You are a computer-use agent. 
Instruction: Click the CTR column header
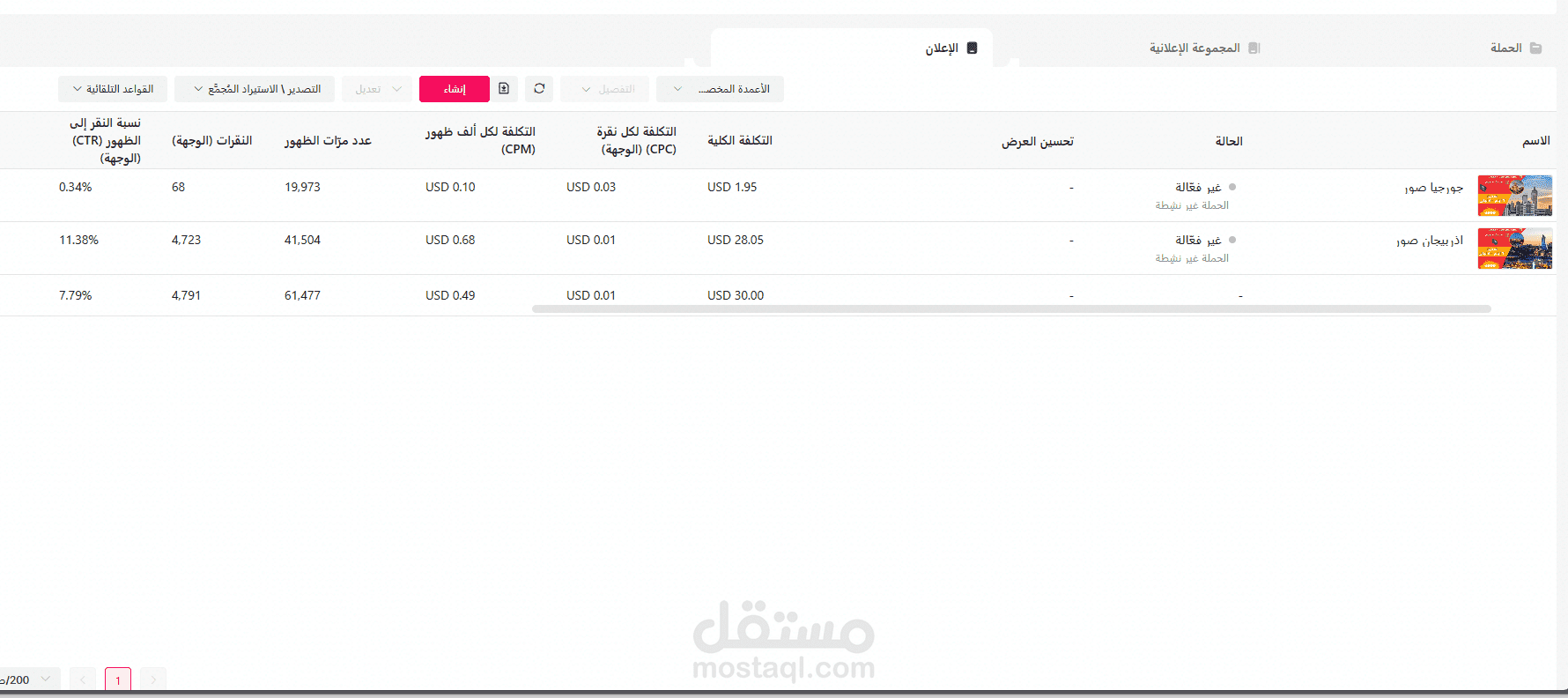tap(105, 140)
